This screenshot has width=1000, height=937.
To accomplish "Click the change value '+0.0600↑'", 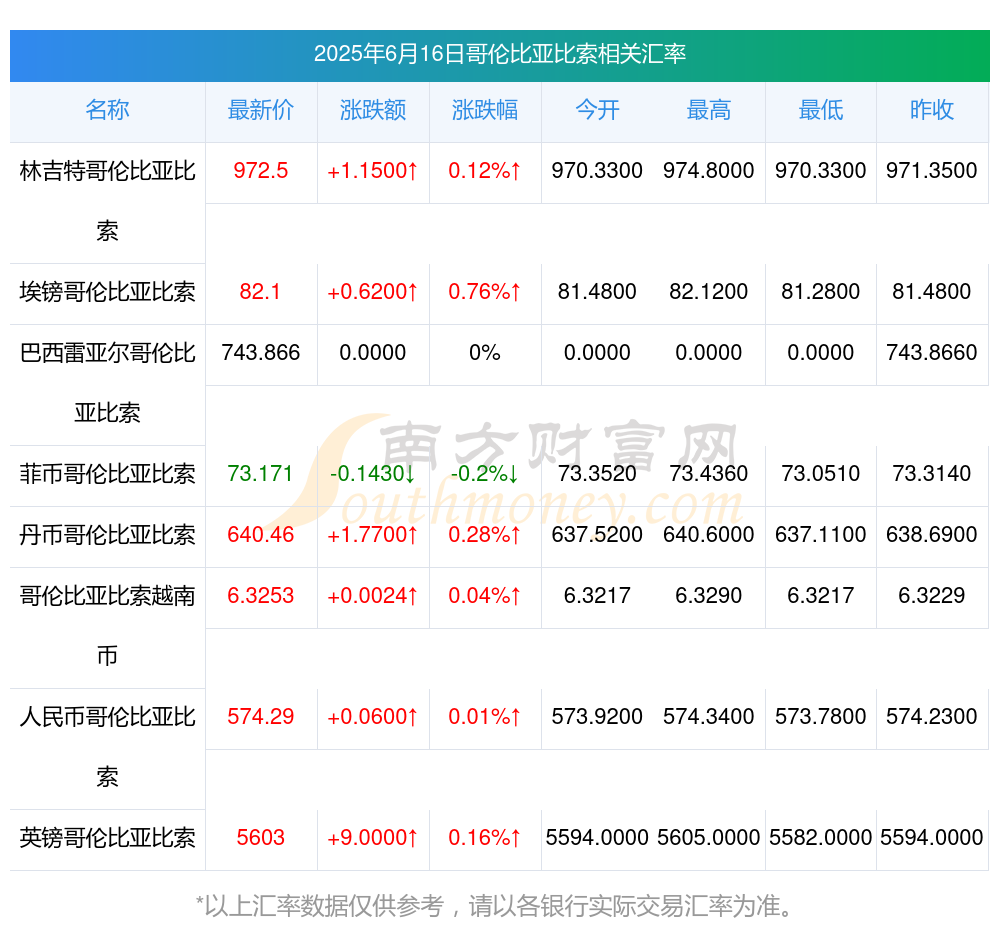I will tap(372, 716).
